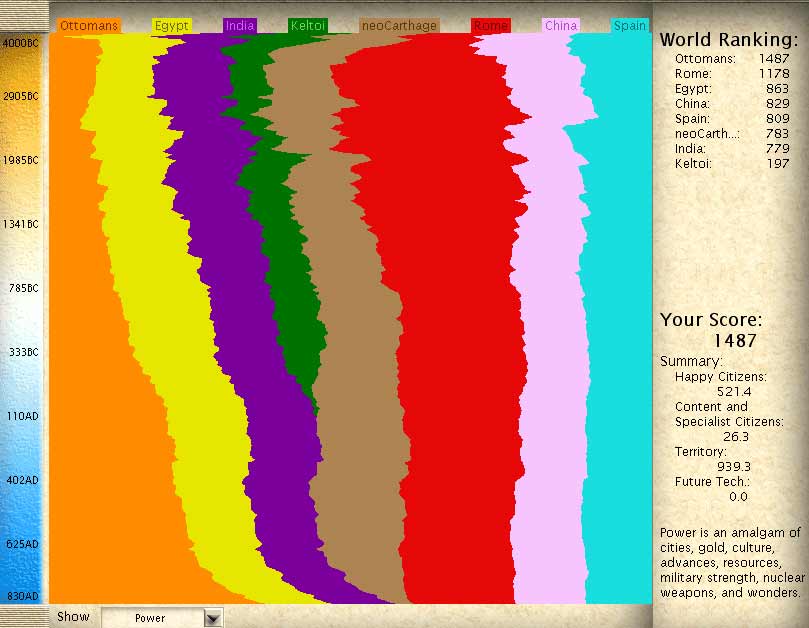Click the Future Tech. label
The image size is (809, 628).
click(x=713, y=481)
